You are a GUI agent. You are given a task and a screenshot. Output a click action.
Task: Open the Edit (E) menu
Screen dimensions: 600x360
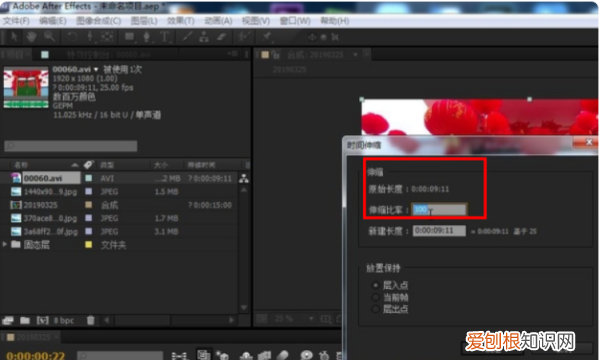click(53, 21)
